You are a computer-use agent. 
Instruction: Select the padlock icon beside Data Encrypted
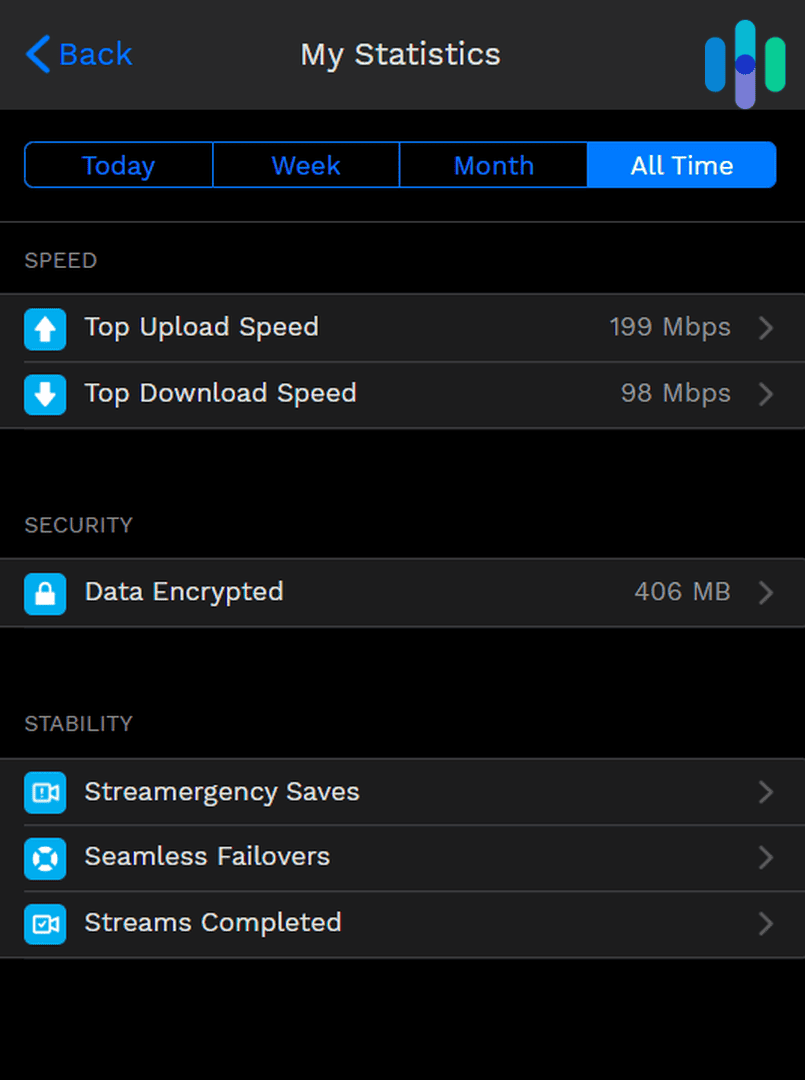(x=44, y=593)
